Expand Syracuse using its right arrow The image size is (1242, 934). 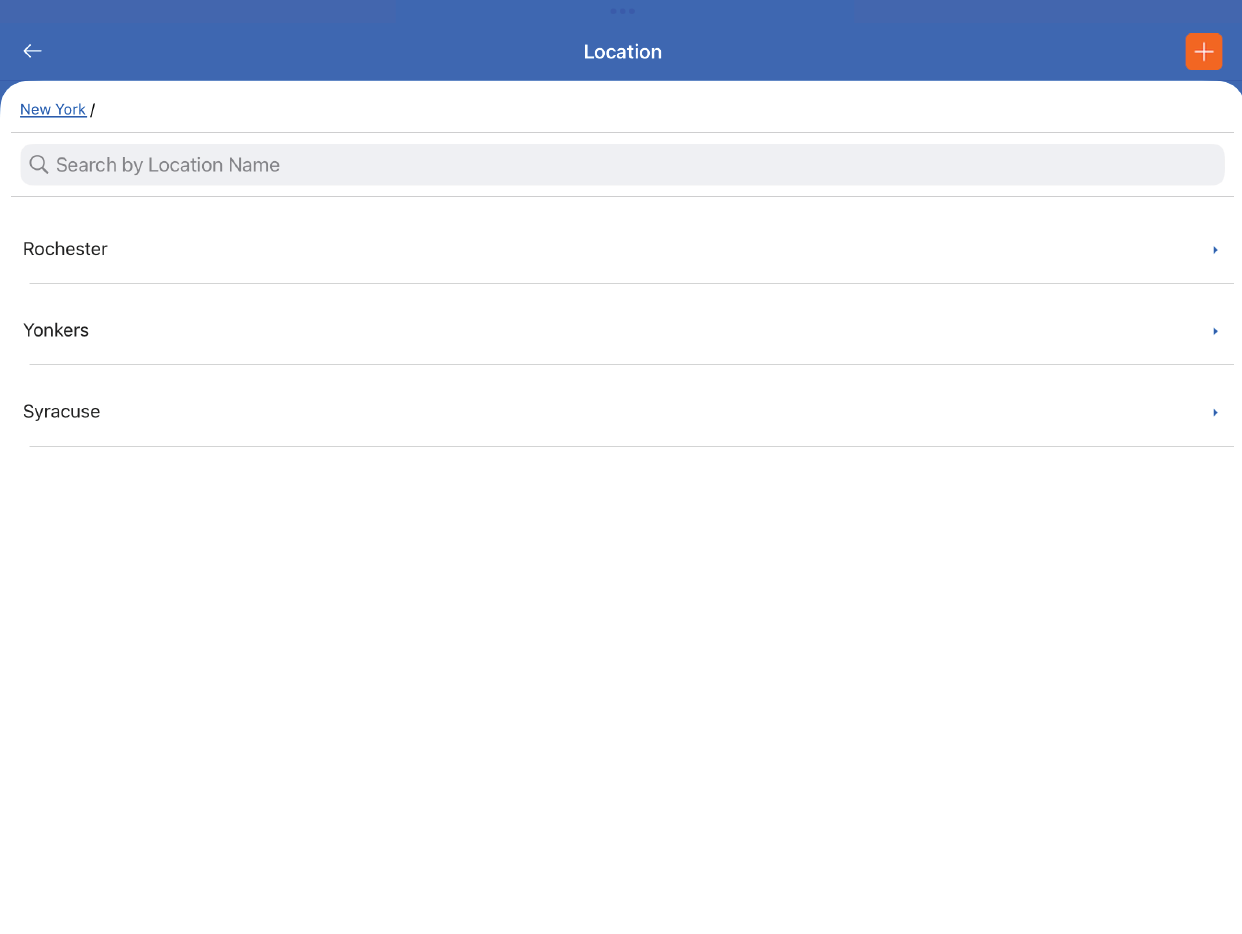pos(1215,412)
